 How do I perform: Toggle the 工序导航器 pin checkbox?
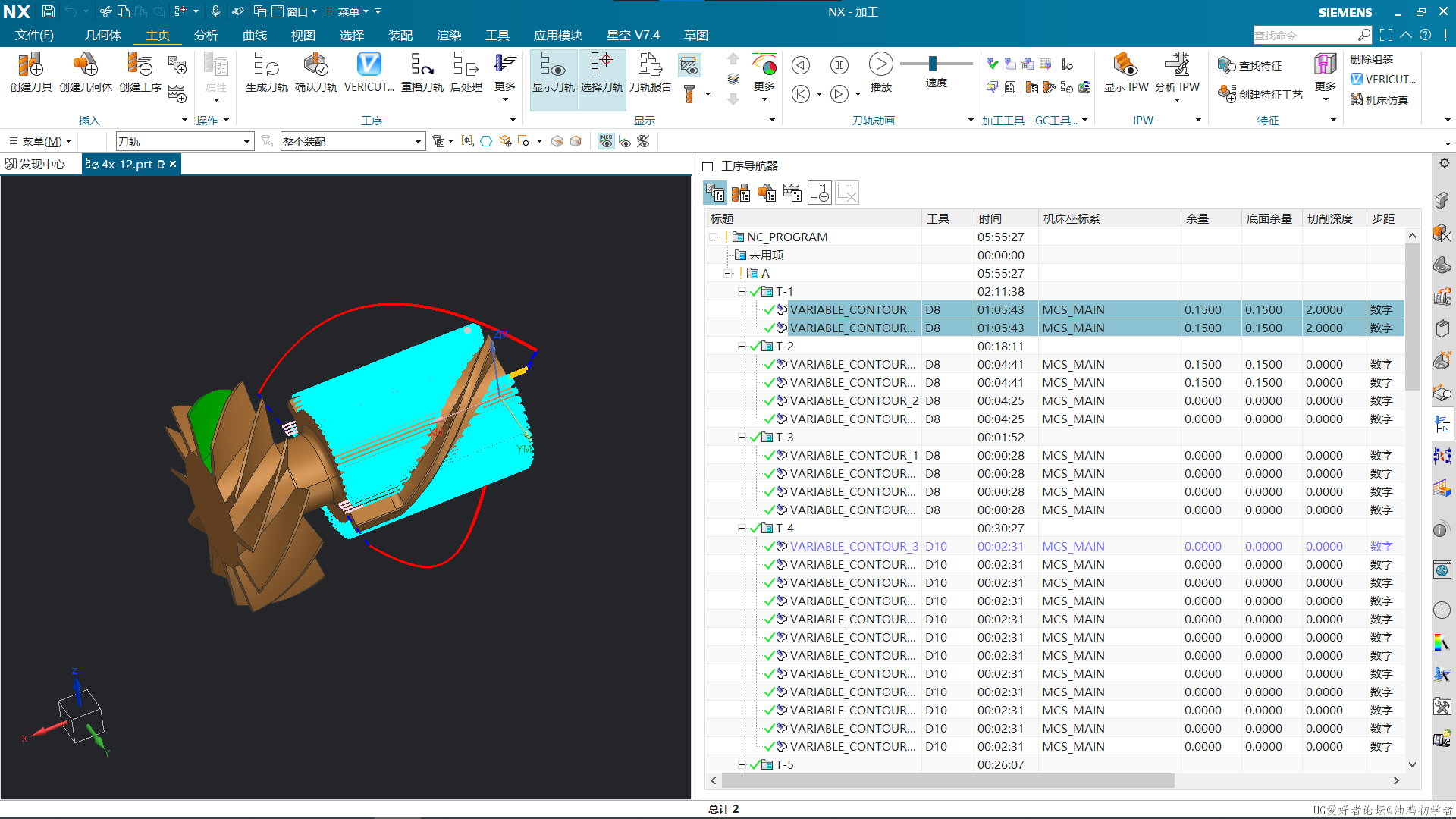click(x=708, y=166)
